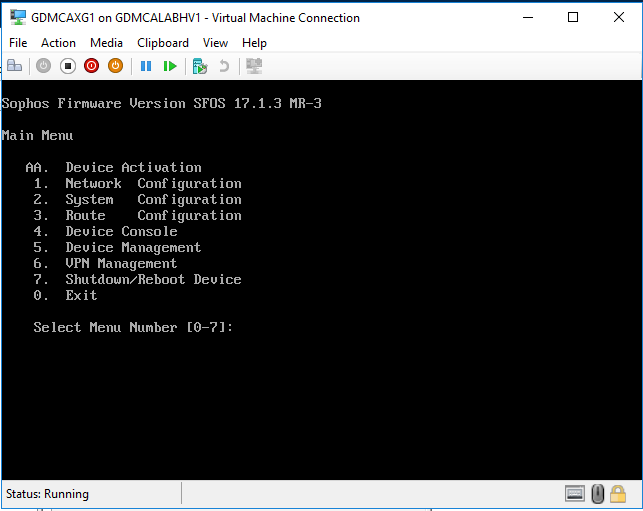Shut down the VM using the red icon
Image resolution: width=643 pixels, height=511 pixels.
click(x=91, y=66)
